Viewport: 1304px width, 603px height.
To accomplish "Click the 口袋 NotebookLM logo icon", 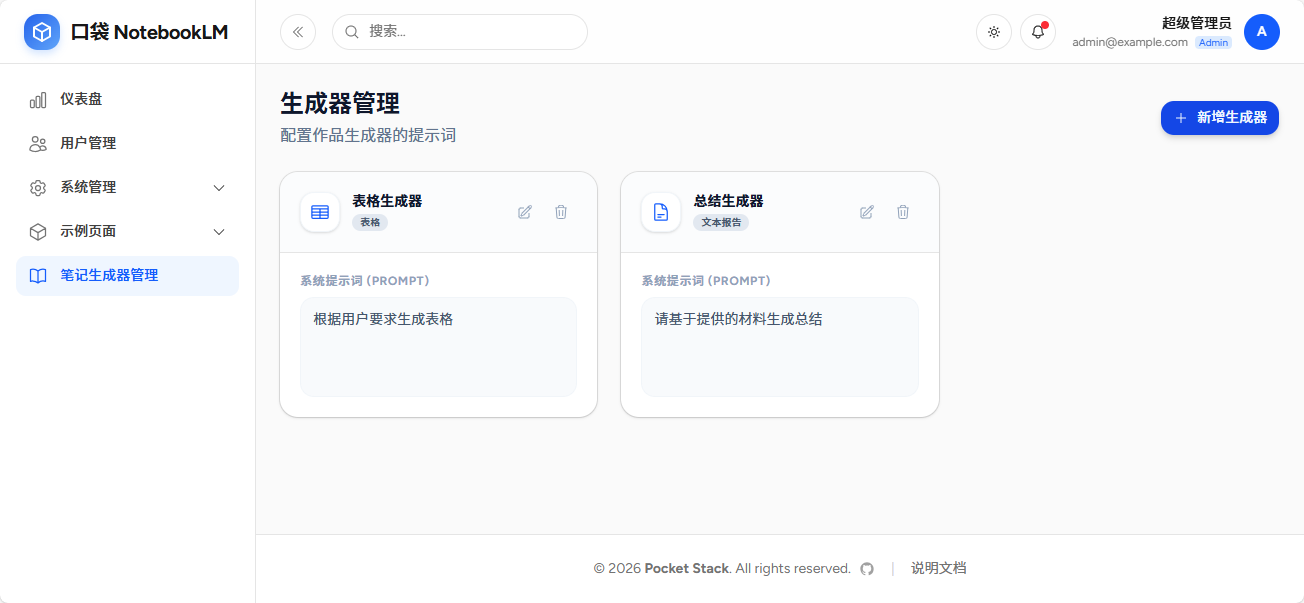I will [41, 31].
